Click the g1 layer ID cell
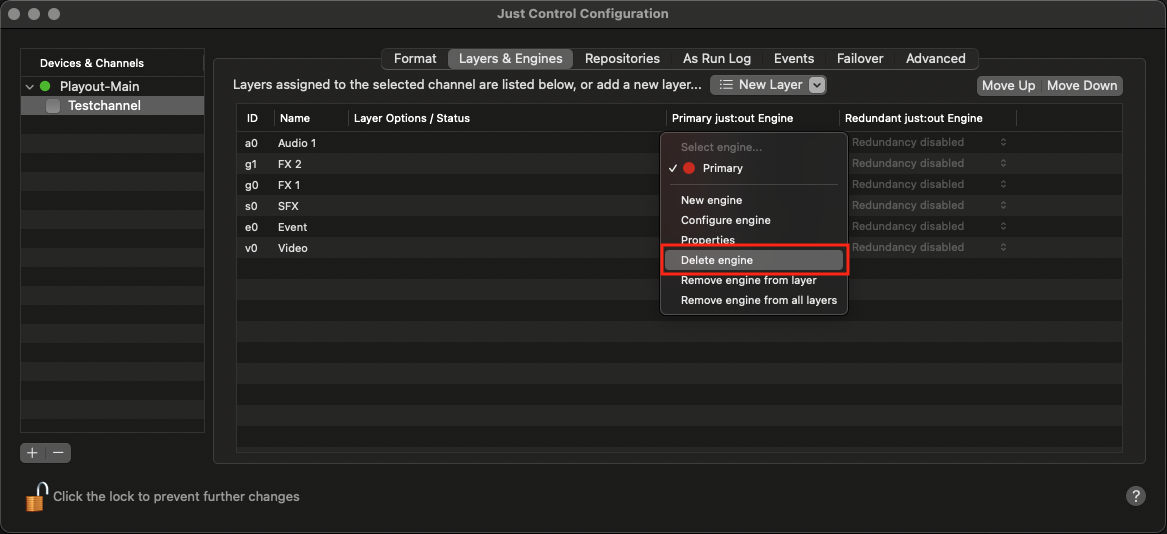Screen dimensions: 1167x534 click(x=251, y=164)
